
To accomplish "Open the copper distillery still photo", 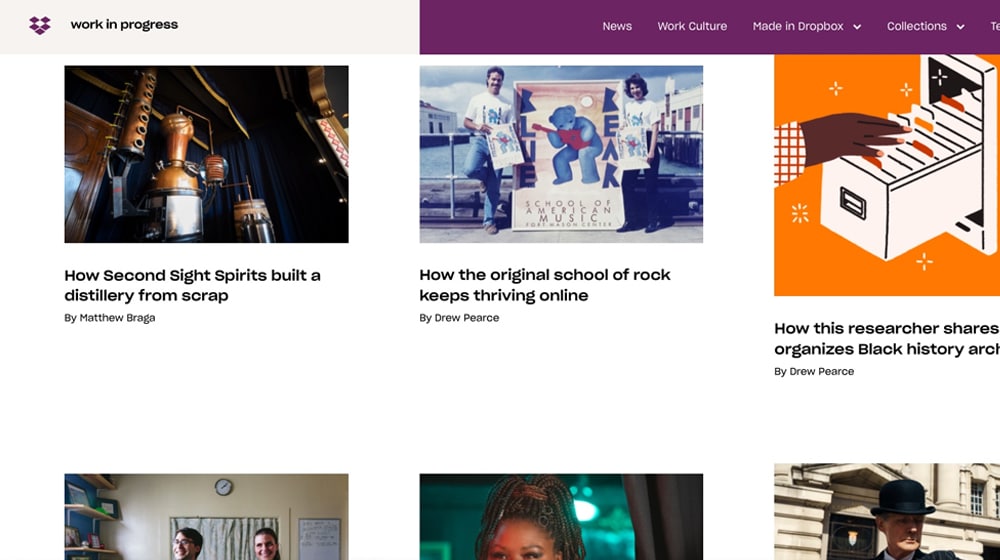I will click(206, 154).
